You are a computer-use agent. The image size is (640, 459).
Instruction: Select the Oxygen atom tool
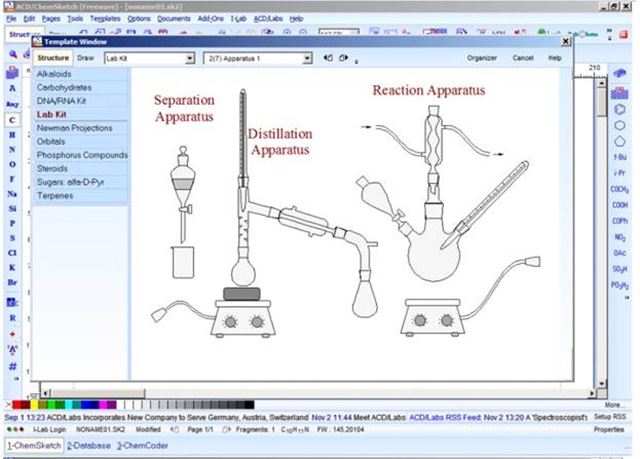coord(12,164)
